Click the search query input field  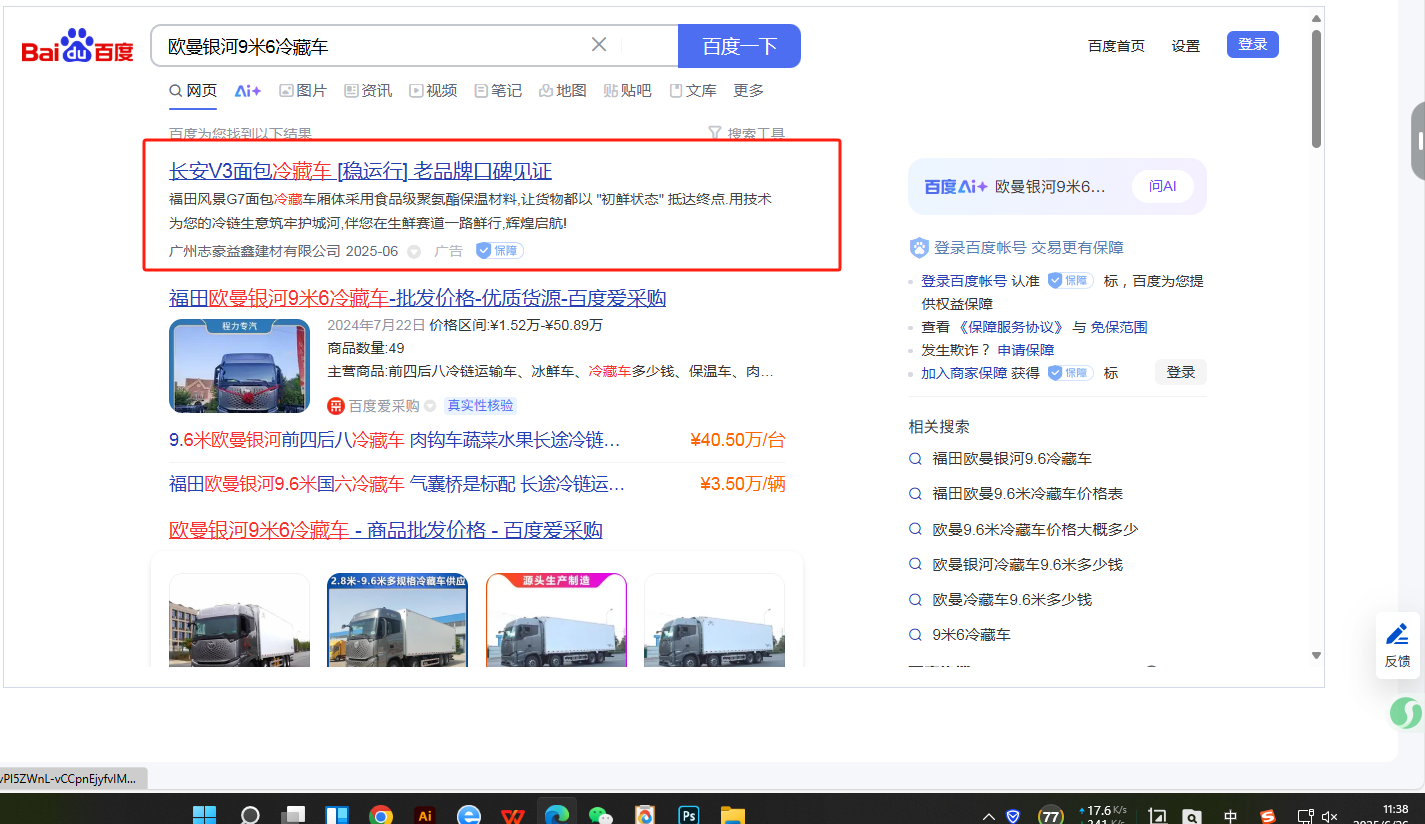[370, 46]
